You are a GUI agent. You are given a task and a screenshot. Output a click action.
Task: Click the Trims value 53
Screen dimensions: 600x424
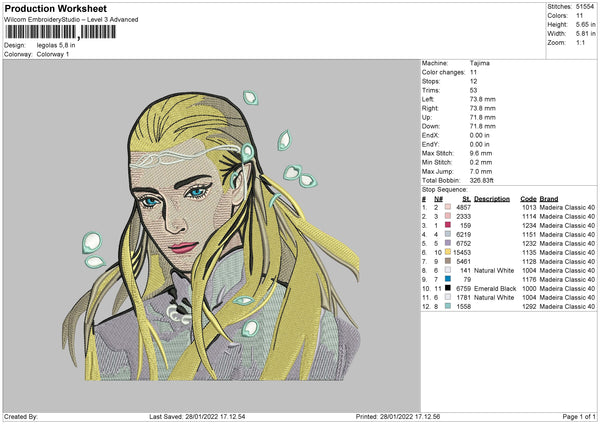coord(473,90)
